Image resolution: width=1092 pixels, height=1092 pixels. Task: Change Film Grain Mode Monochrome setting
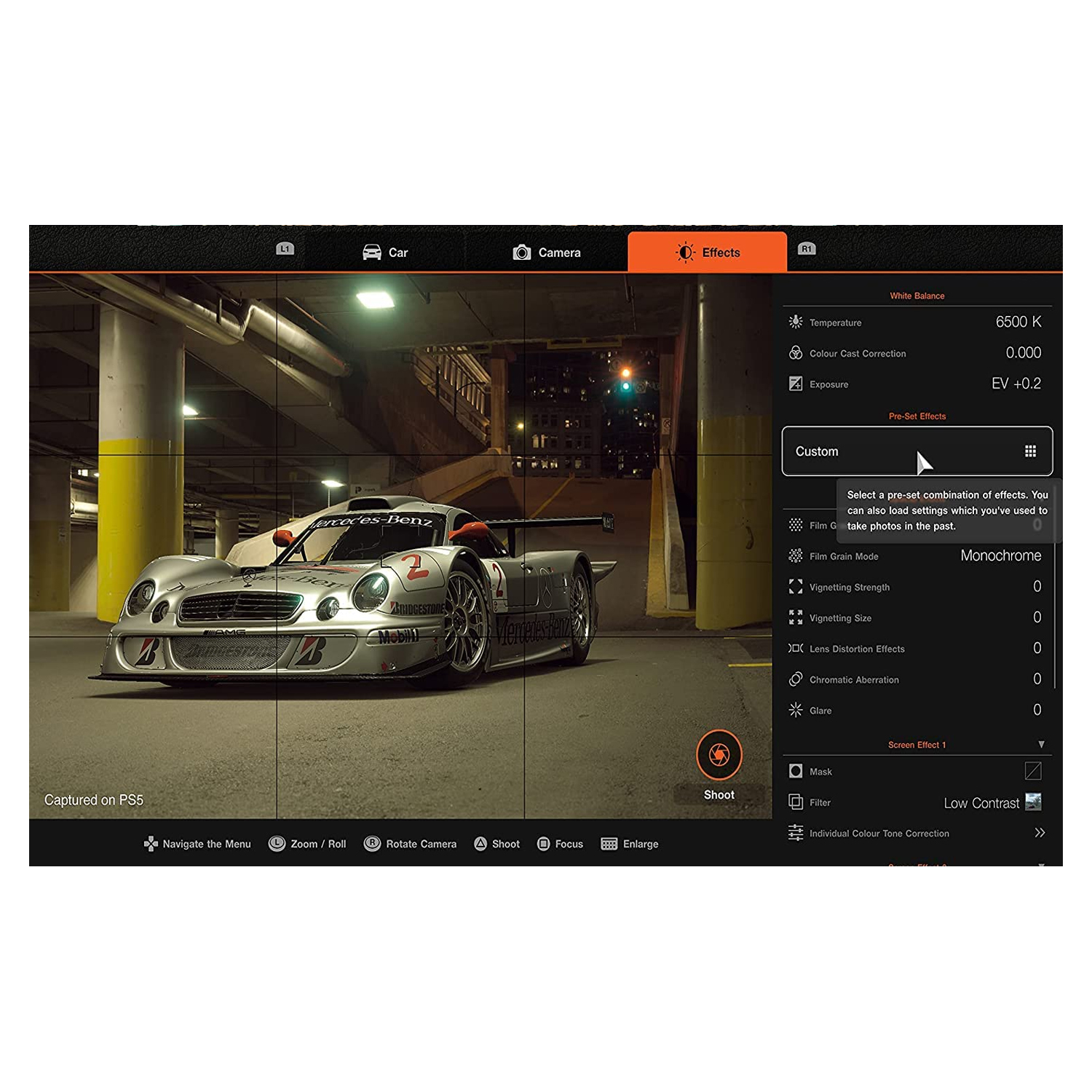pos(1001,555)
